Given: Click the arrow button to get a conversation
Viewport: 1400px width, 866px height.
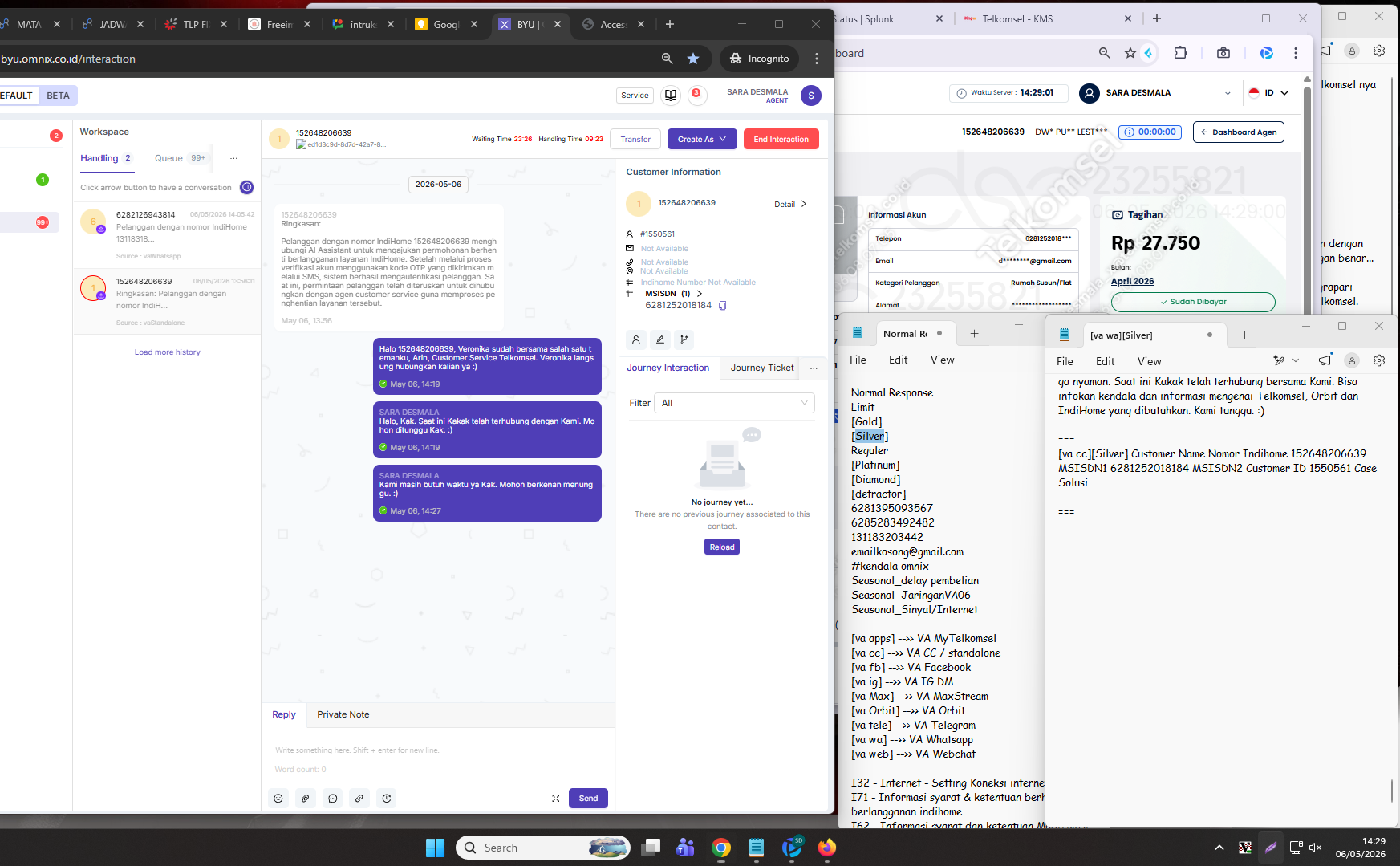Looking at the screenshot, I should tap(247, 188).
